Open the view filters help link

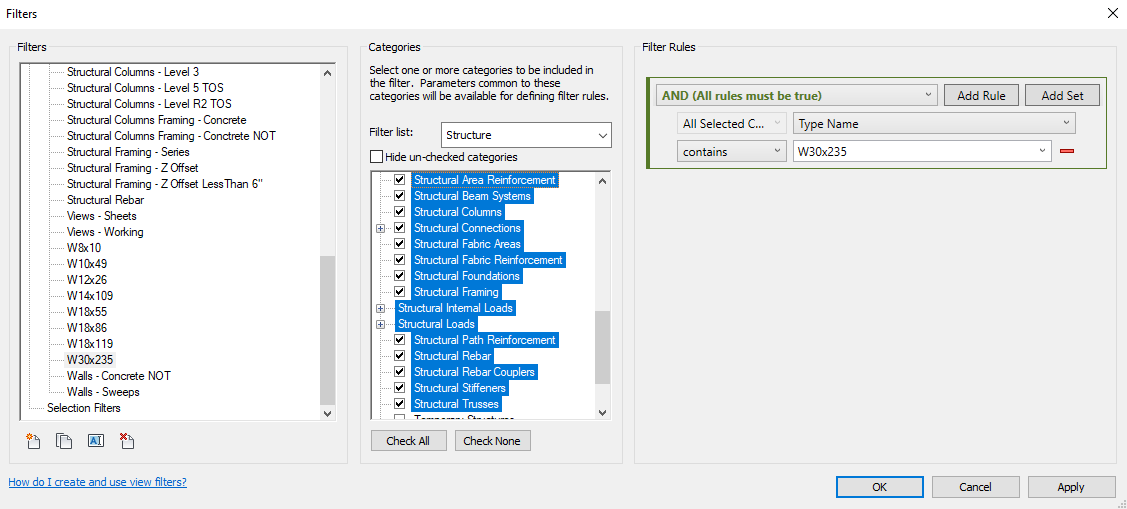coord(97,482)
